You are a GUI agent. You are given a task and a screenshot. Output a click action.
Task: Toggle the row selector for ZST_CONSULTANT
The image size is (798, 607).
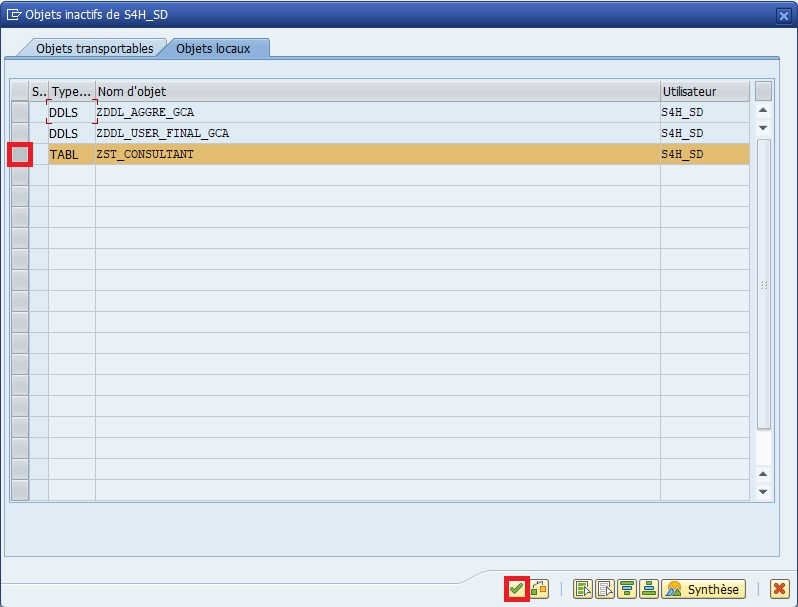pyautogui.click(x=20, y=154)
